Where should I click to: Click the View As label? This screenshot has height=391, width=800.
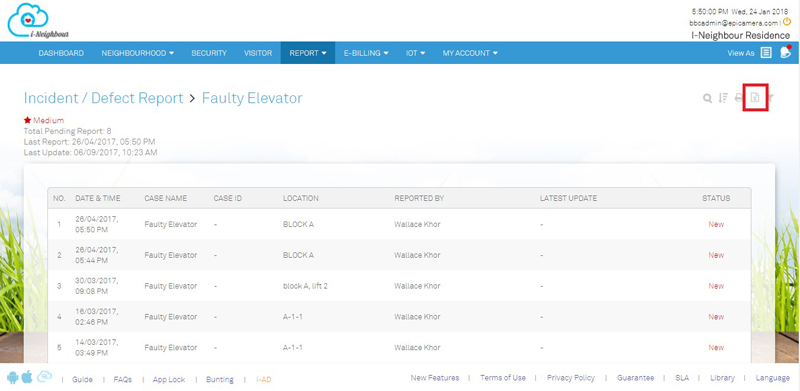point(741,53)
